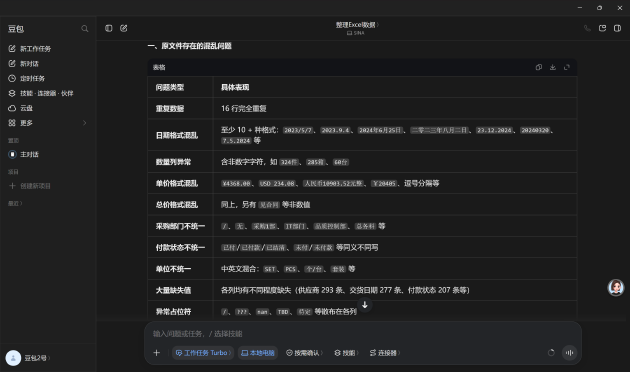
Task: Open 云盘 cloud drive
Action: click(48, 108)
